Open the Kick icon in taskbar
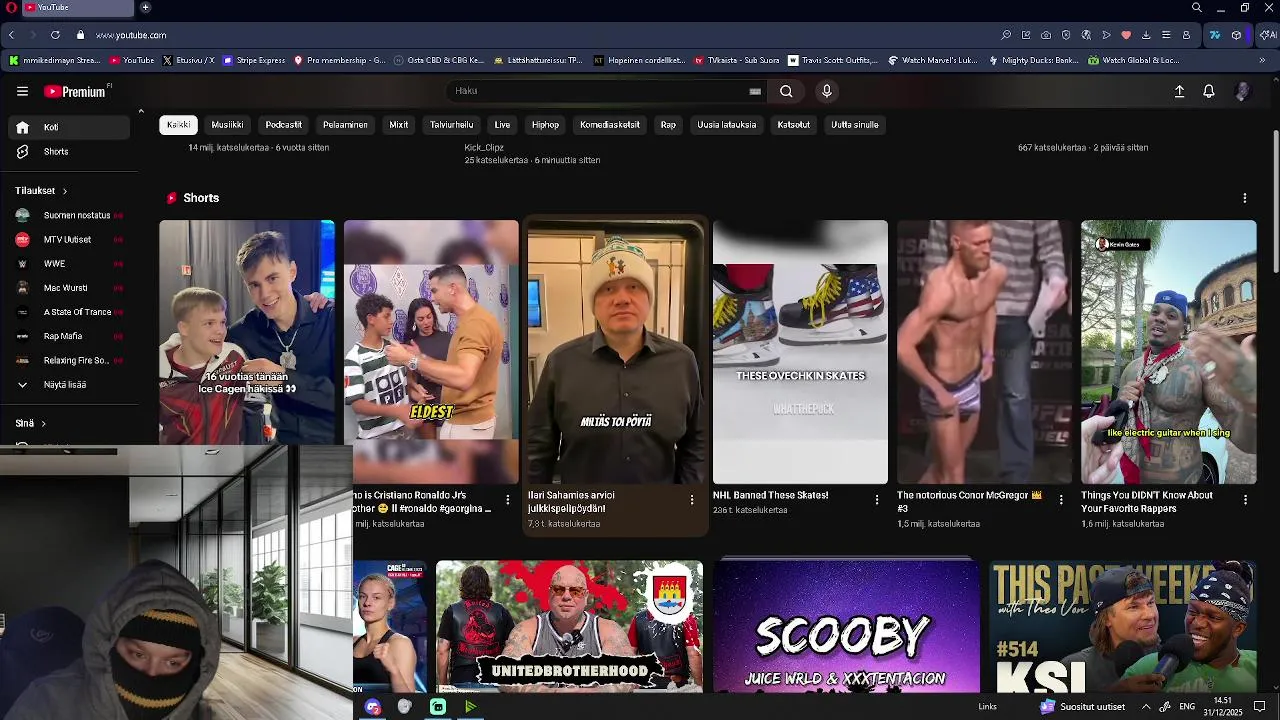Screen dimensions: 1280x720 437,707
